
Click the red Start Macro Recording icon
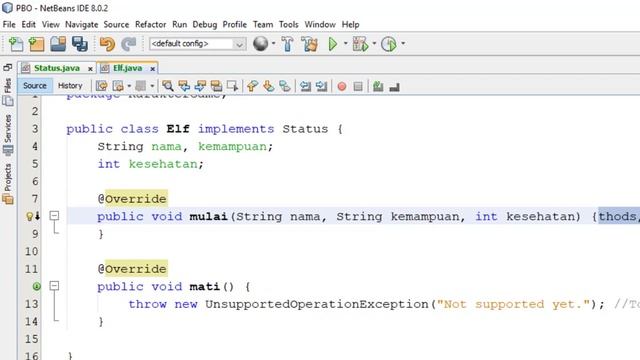pyautogui.click(x=342, y=86)
